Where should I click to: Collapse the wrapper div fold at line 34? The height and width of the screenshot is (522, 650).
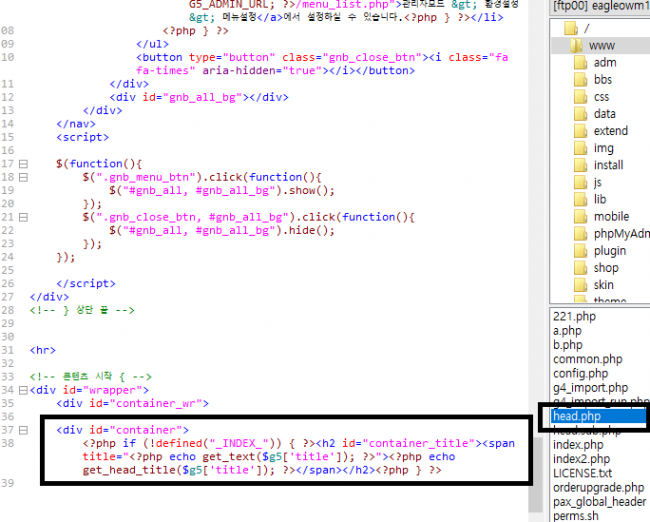coord(24,390)
